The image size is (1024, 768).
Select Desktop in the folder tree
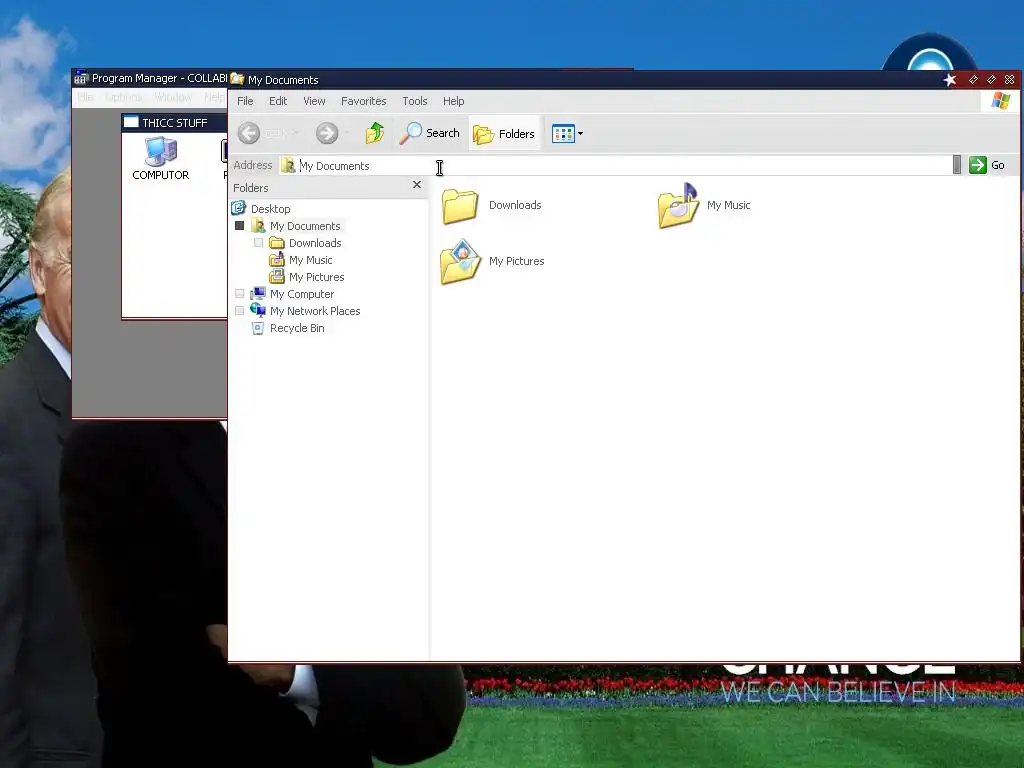pyautogui.click(x=270, y=209)
